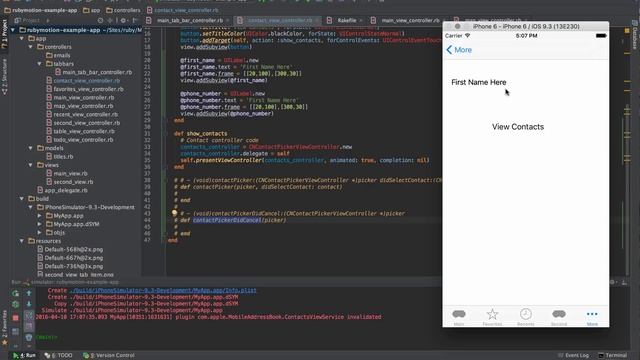Click the def show_contacts line
The image size is (640, 360).
point(200,133)
